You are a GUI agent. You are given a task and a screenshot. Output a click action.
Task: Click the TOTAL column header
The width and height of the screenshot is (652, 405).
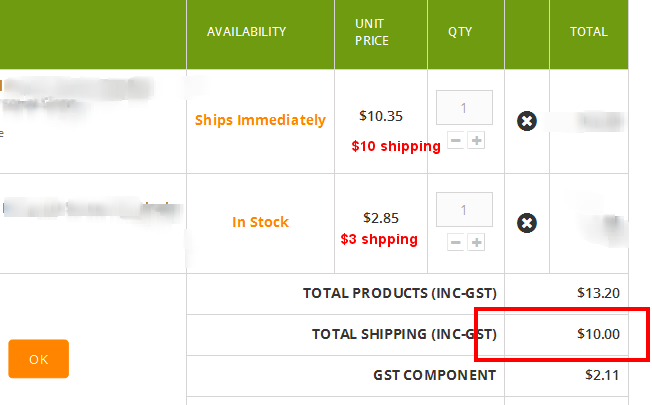point(588,32)
